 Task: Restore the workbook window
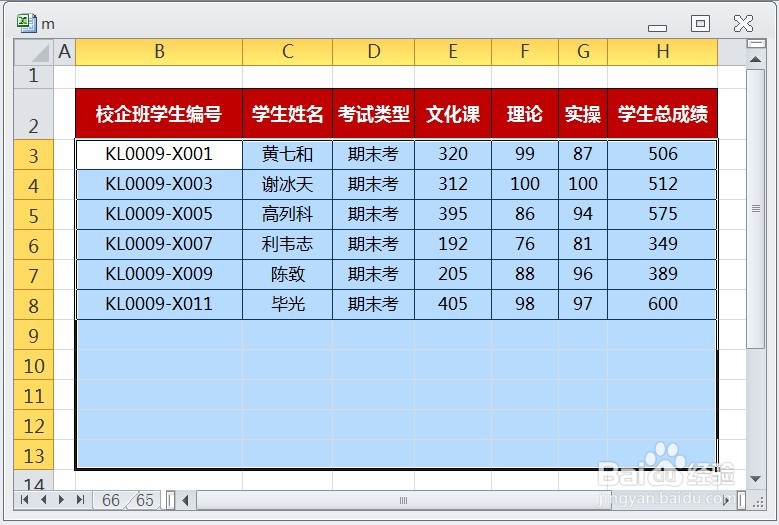700,23
